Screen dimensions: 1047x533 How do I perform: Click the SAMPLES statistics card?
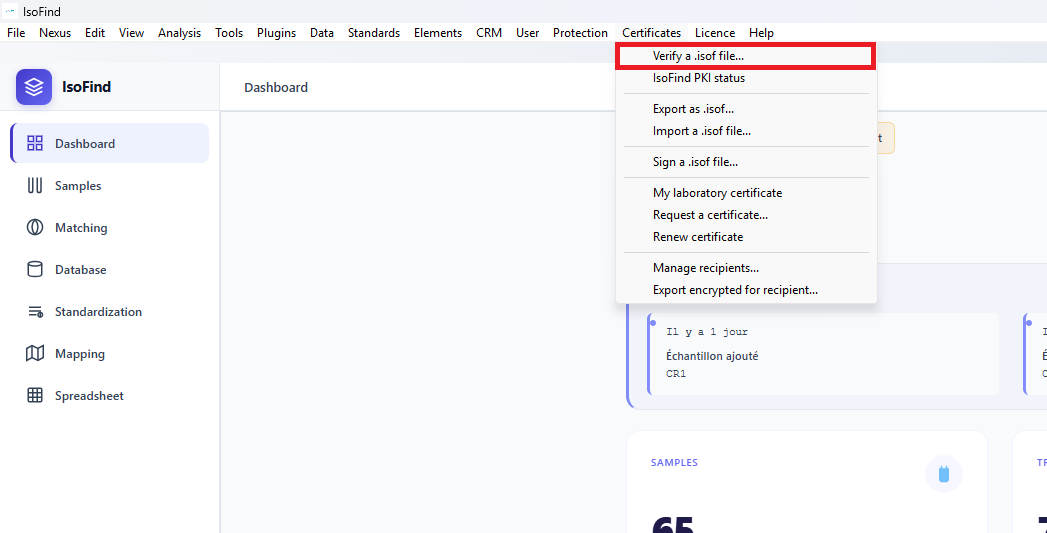(807, 482)
